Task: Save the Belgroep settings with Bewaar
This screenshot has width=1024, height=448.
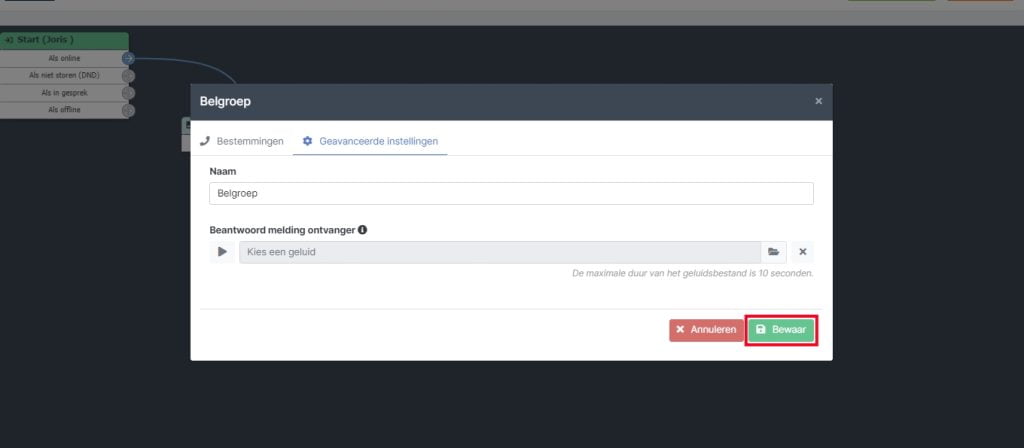Action: [x=780, y=330]
